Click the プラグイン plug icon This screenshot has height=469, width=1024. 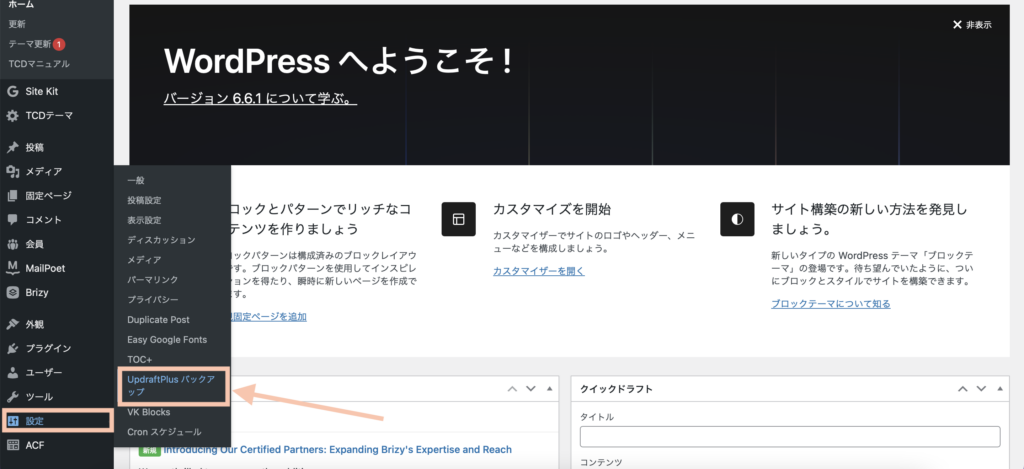[12, 349]
